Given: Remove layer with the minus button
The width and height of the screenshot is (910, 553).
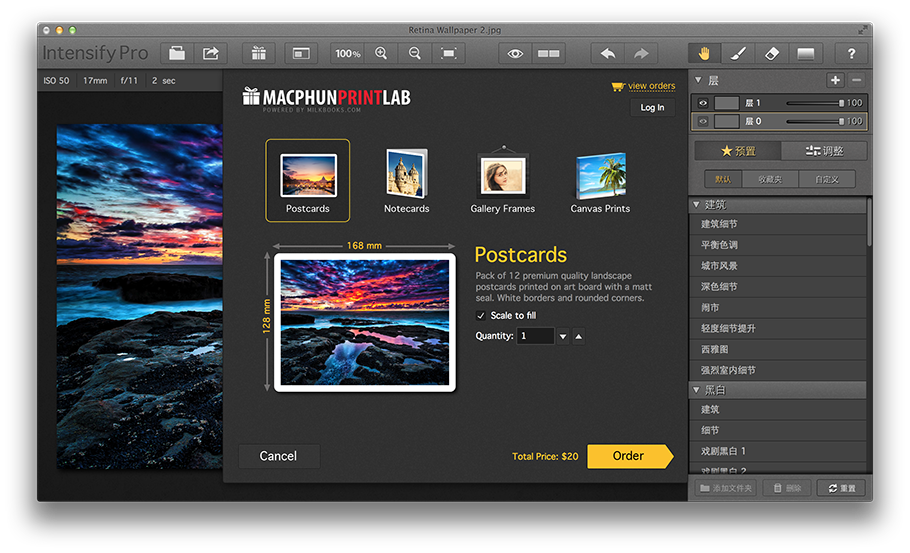Looking at the screenshot, I should coord(857,80).
